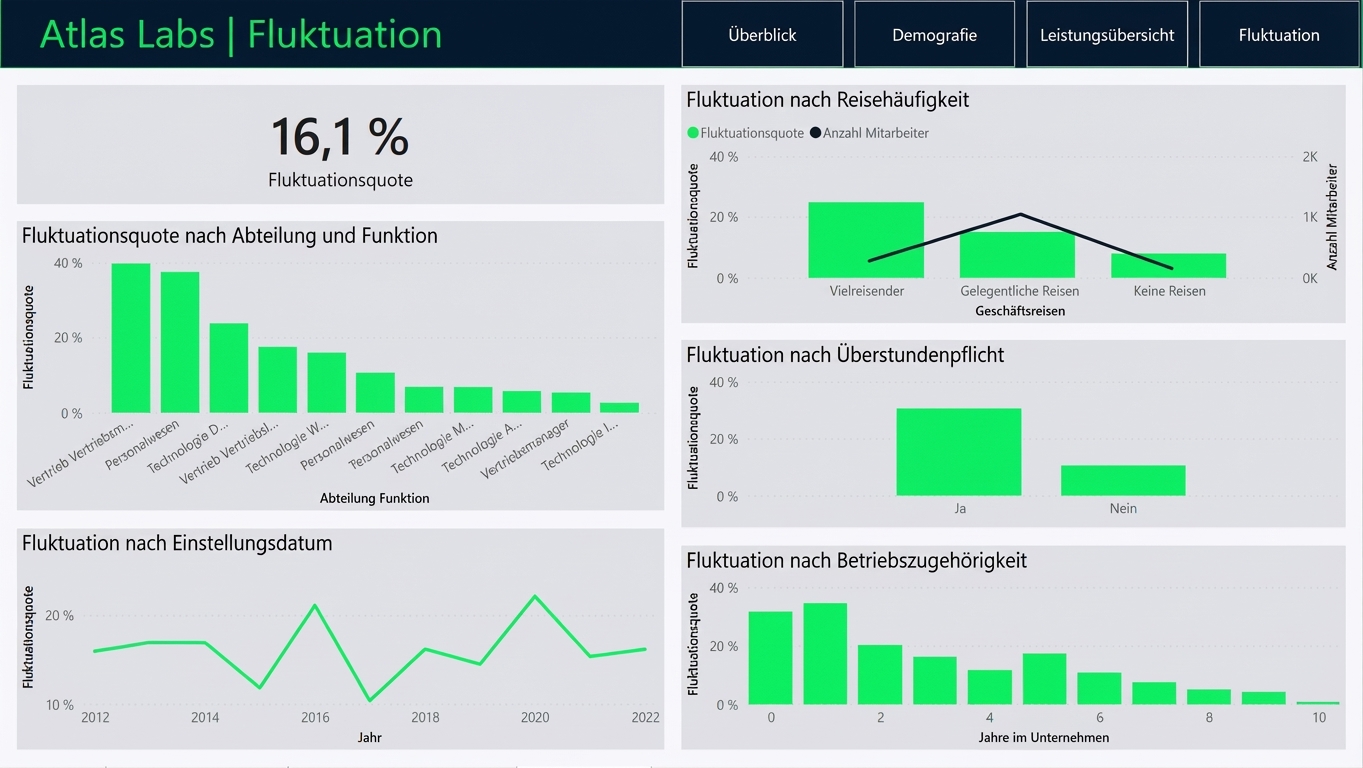Go to the Leistungsübersicht page

(1107, 34)
